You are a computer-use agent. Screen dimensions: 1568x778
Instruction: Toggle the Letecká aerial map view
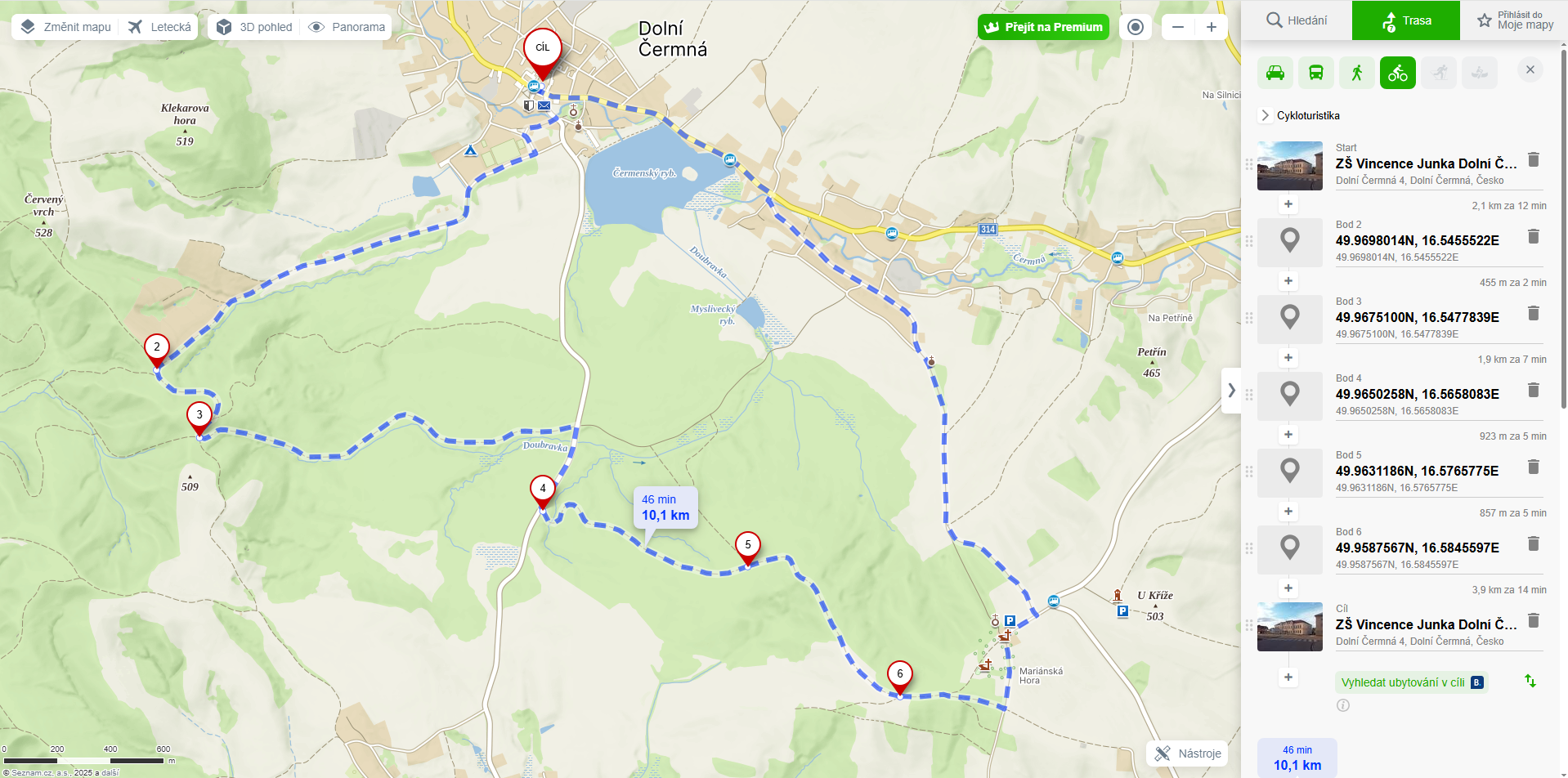(159, 27)
